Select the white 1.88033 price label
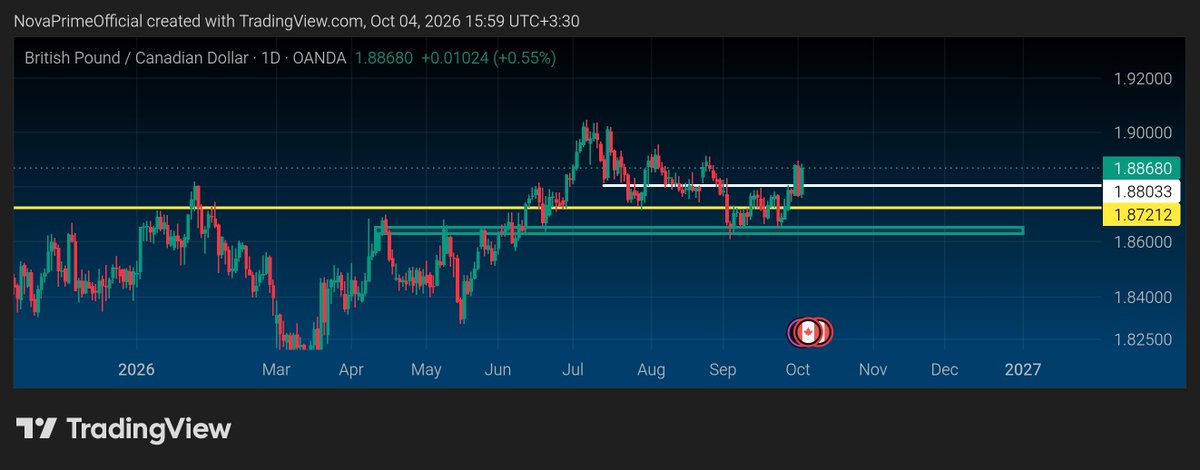The height and width of the screenshot is (470, 1200). pos(1141,190)
